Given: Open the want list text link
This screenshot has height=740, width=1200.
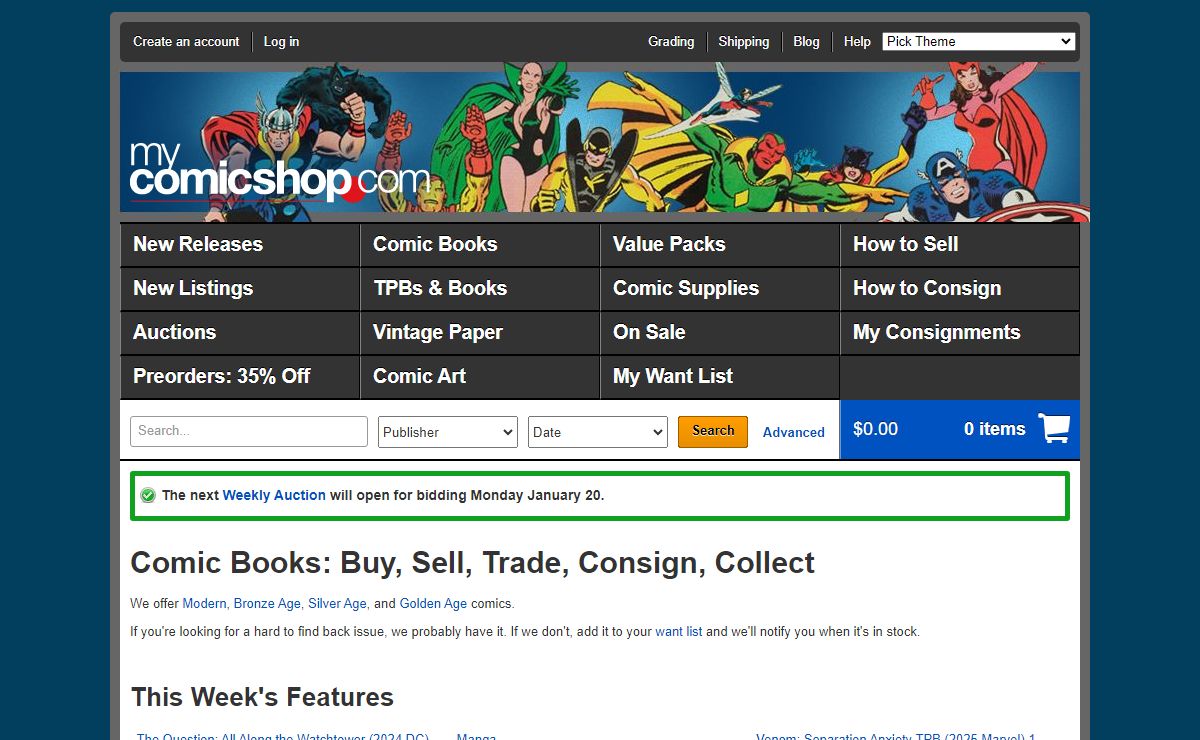Looking at the screenshot, I should pyautogui.click(x=679, y=632).
